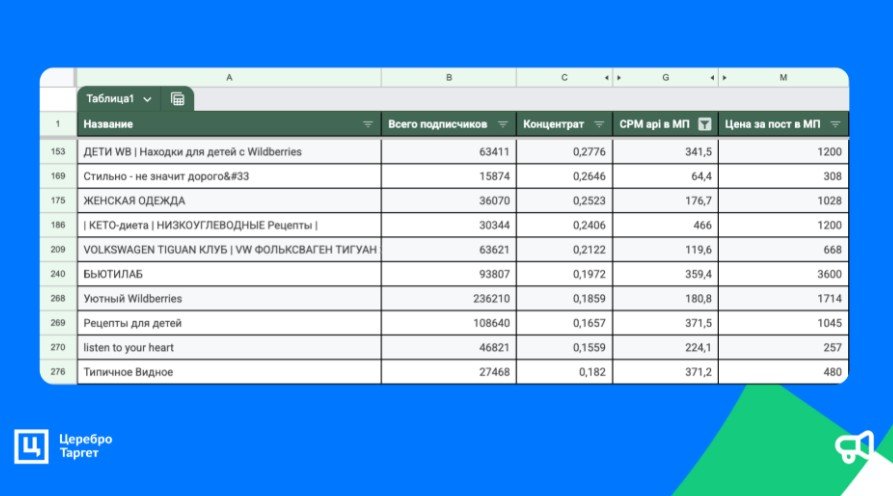Screen dimensions: 893x496
Task: Open the filter for the Концентрат column
Action: click(599, 124)
